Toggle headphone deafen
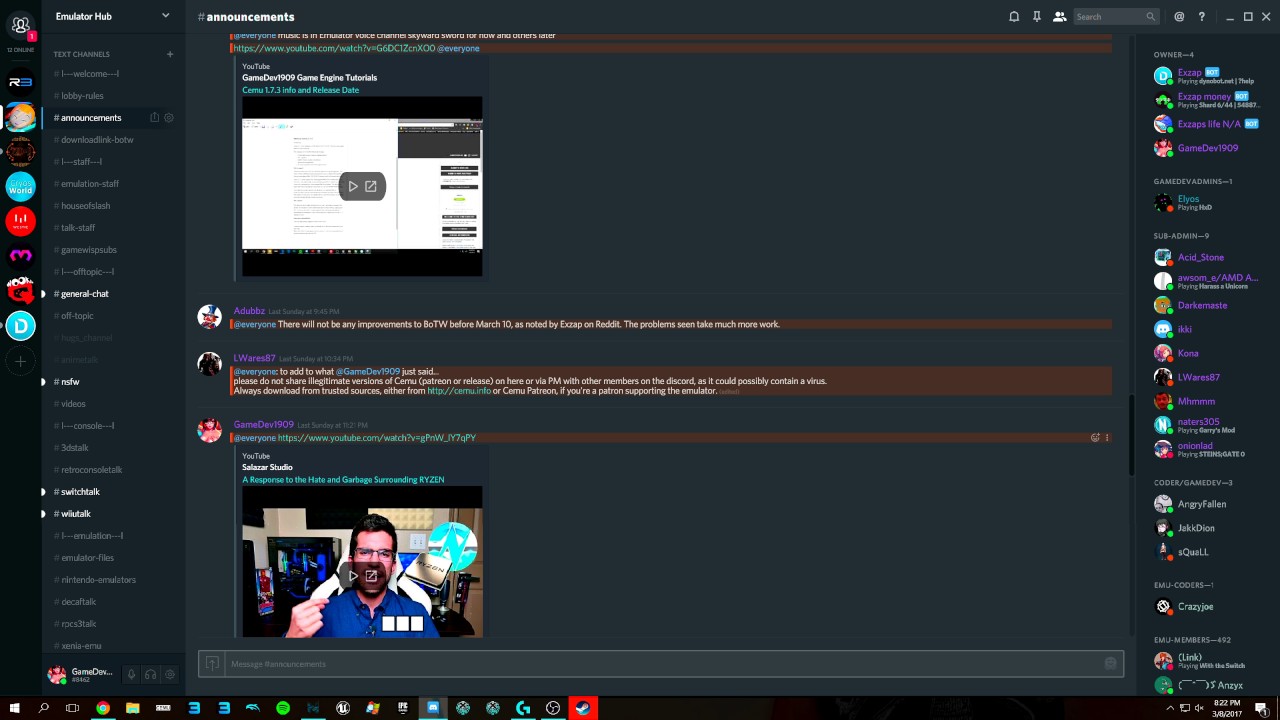 pyautogui.click(x=150, y=675)
